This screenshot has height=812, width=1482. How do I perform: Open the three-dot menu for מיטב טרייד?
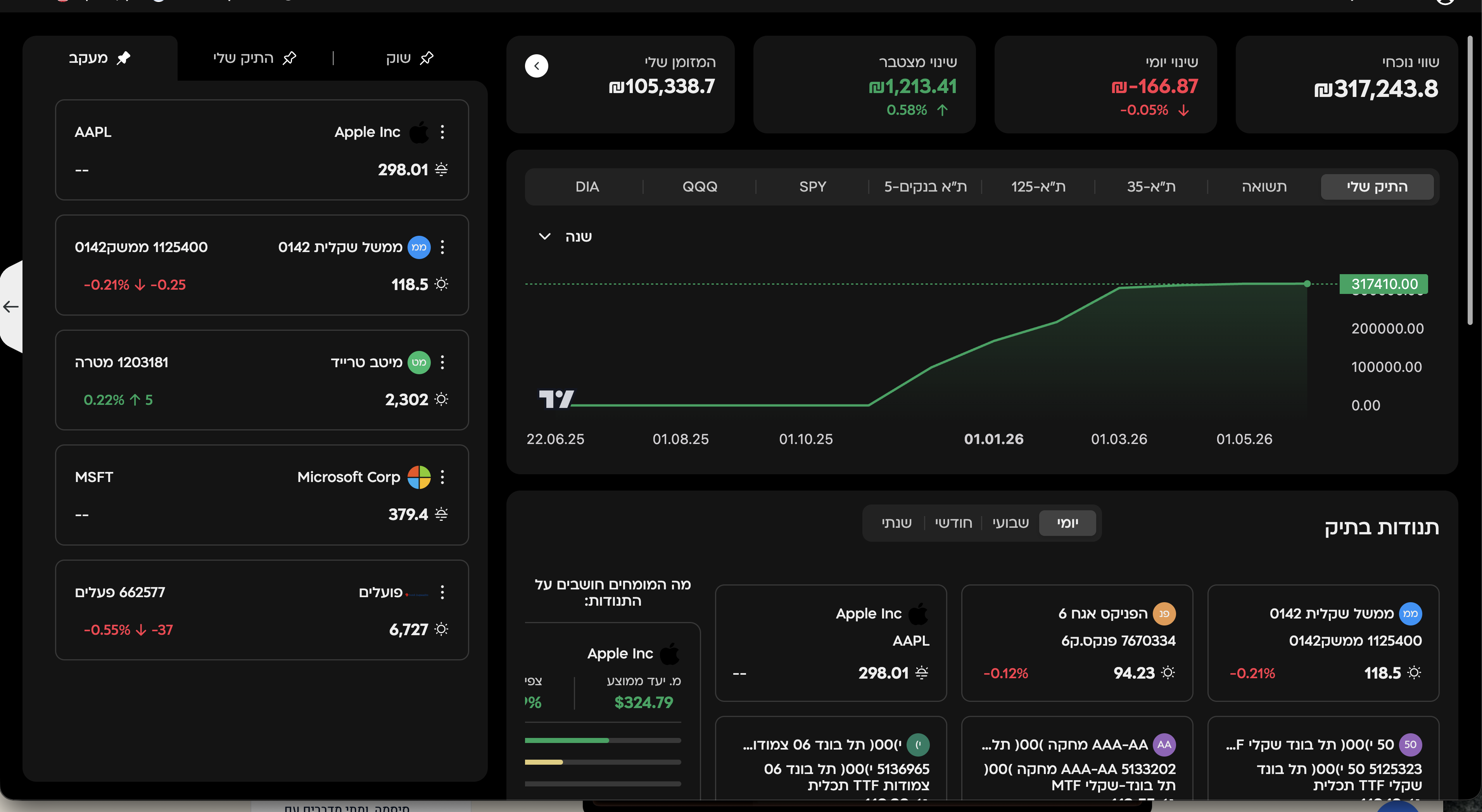click(442, 362)
